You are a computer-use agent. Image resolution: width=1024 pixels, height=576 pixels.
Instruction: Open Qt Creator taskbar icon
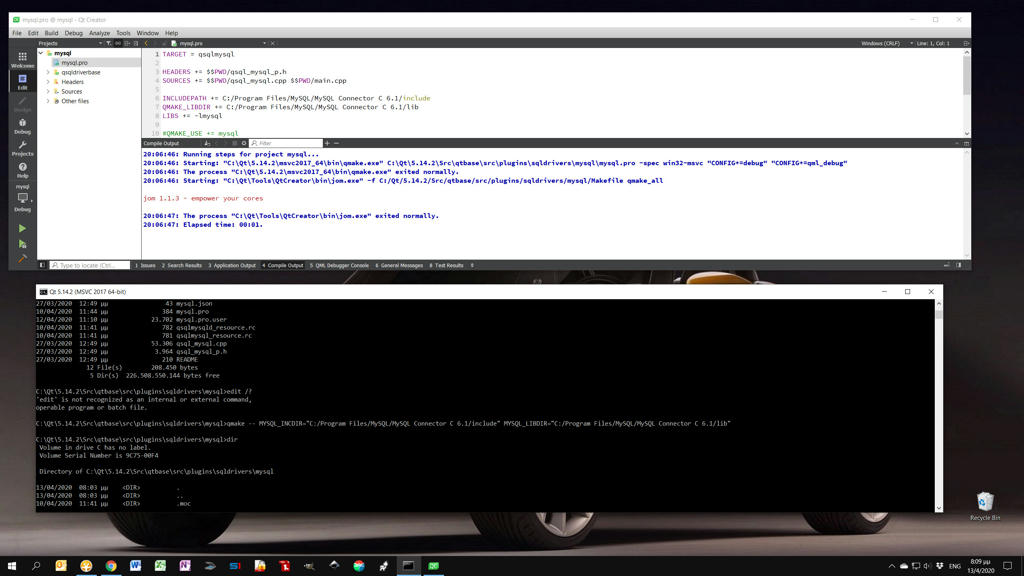click(434, 566)
